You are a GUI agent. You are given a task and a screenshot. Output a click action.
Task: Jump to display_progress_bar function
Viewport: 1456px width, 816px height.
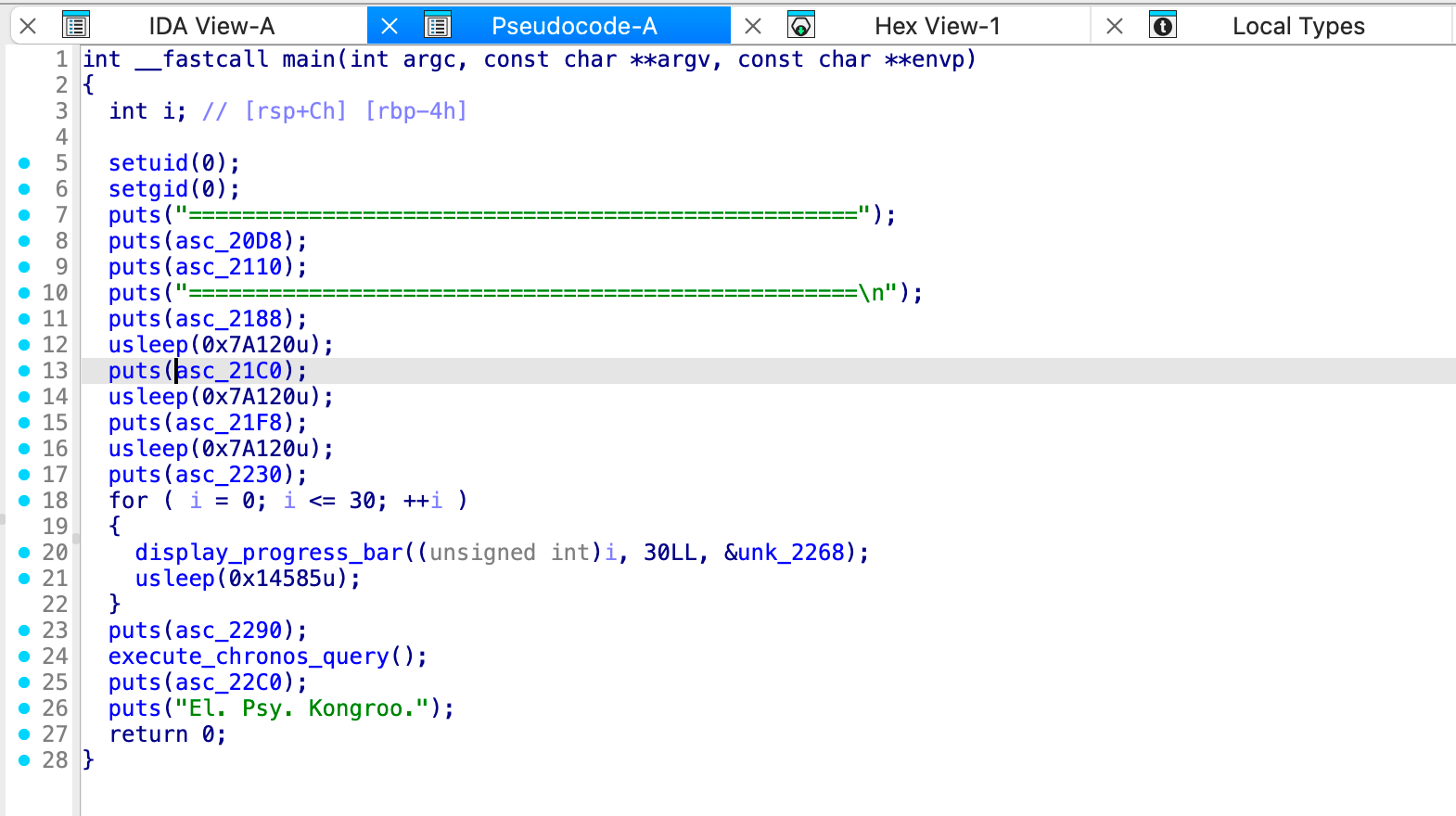(x=269, y=553)
